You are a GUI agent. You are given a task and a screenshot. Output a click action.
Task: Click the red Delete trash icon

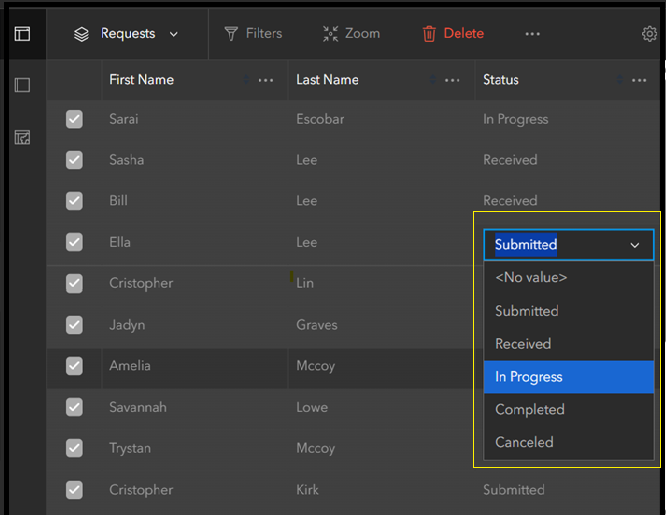pos(429,34)
